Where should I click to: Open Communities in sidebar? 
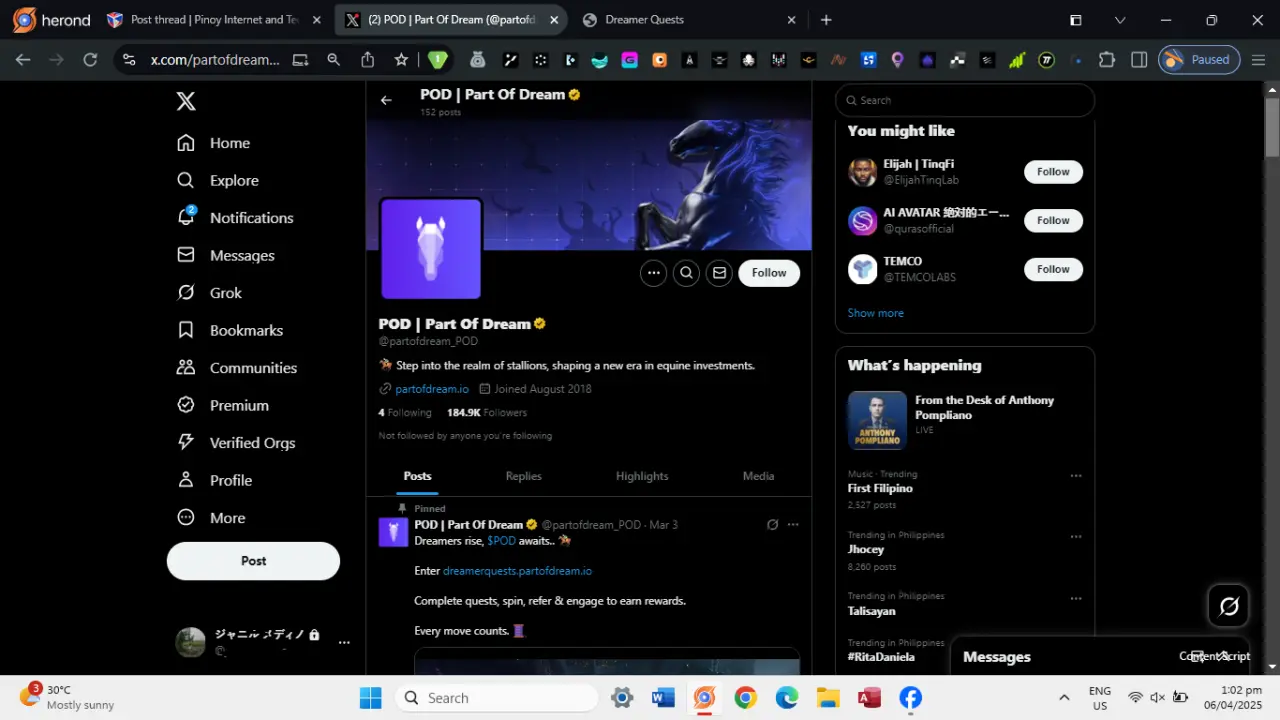[x=236, y=368]
